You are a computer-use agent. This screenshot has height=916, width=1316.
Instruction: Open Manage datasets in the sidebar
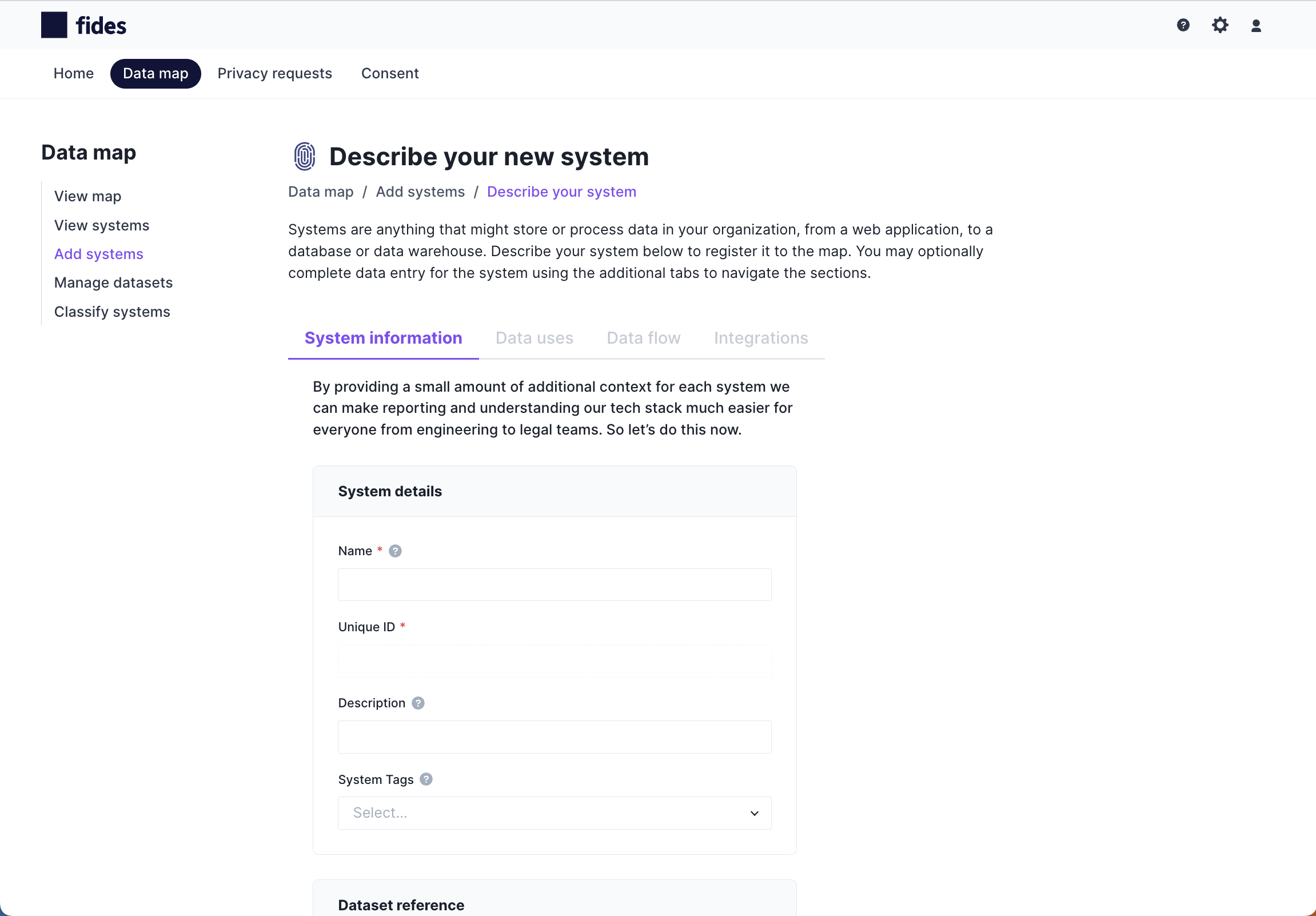pos(114,282)
